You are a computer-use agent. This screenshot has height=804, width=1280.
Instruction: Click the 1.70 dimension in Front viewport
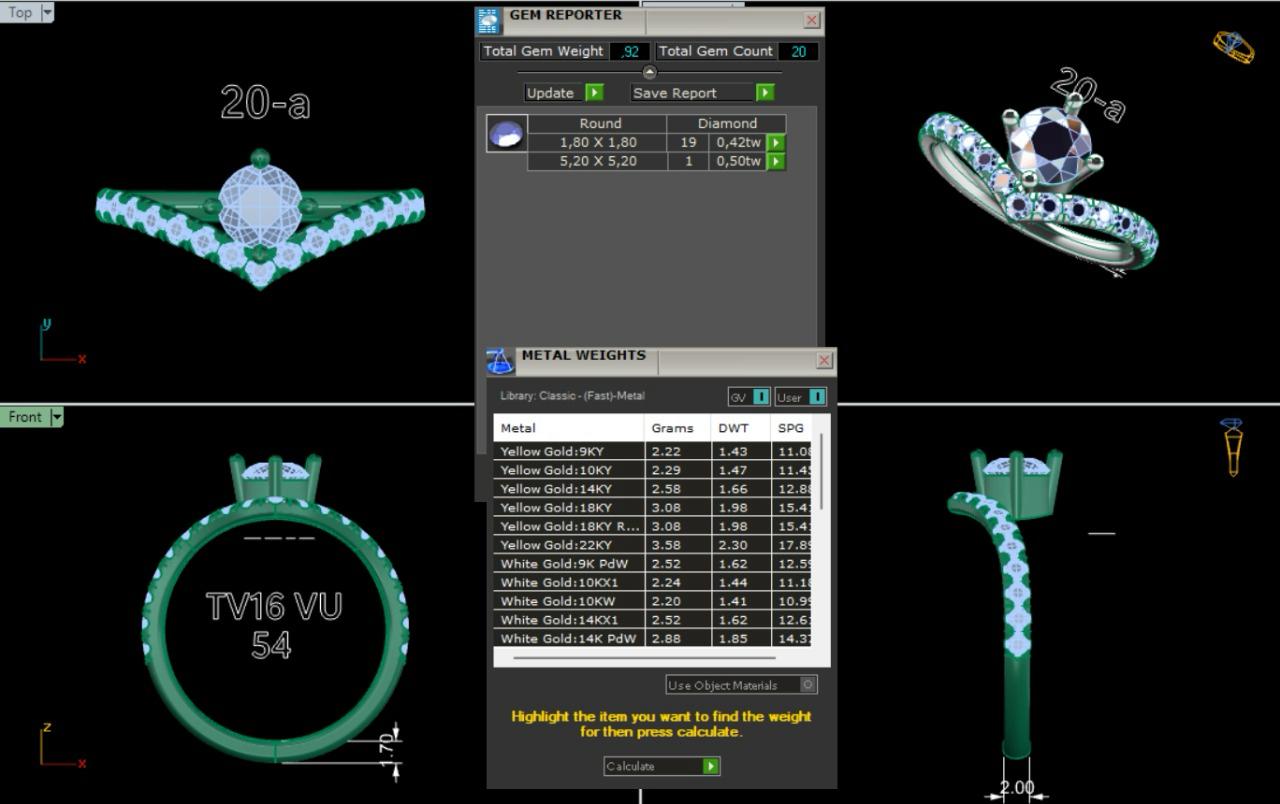click(389, 749)
